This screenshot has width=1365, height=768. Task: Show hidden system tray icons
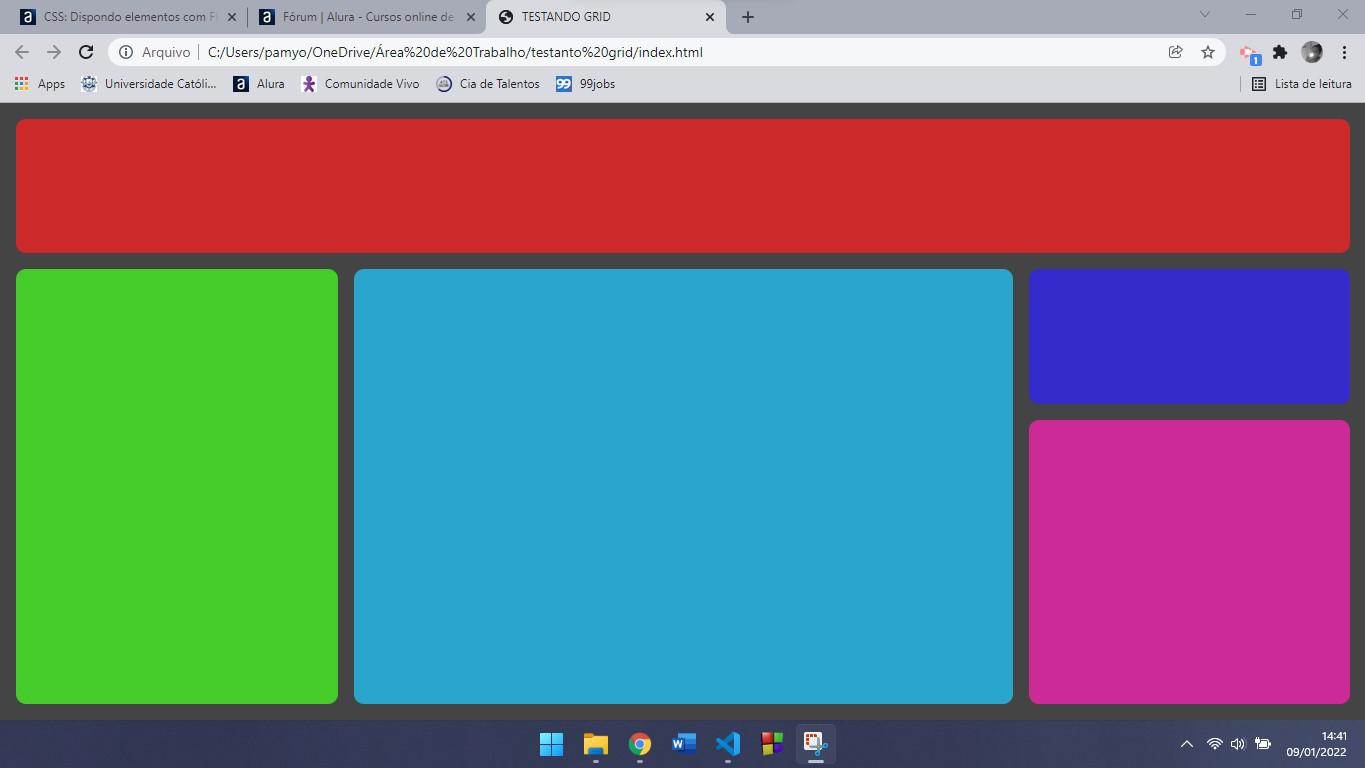point(1187,744)
